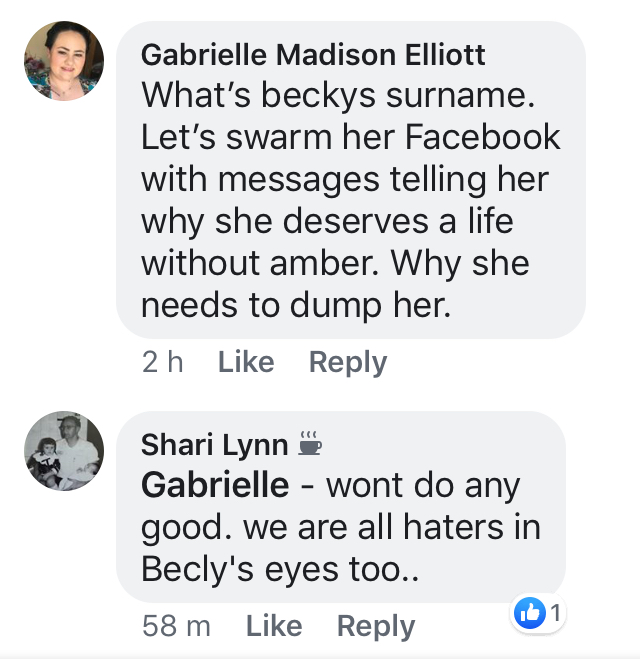Click the word Facebook in Gabrielle's comment

(x=482, y=137)
